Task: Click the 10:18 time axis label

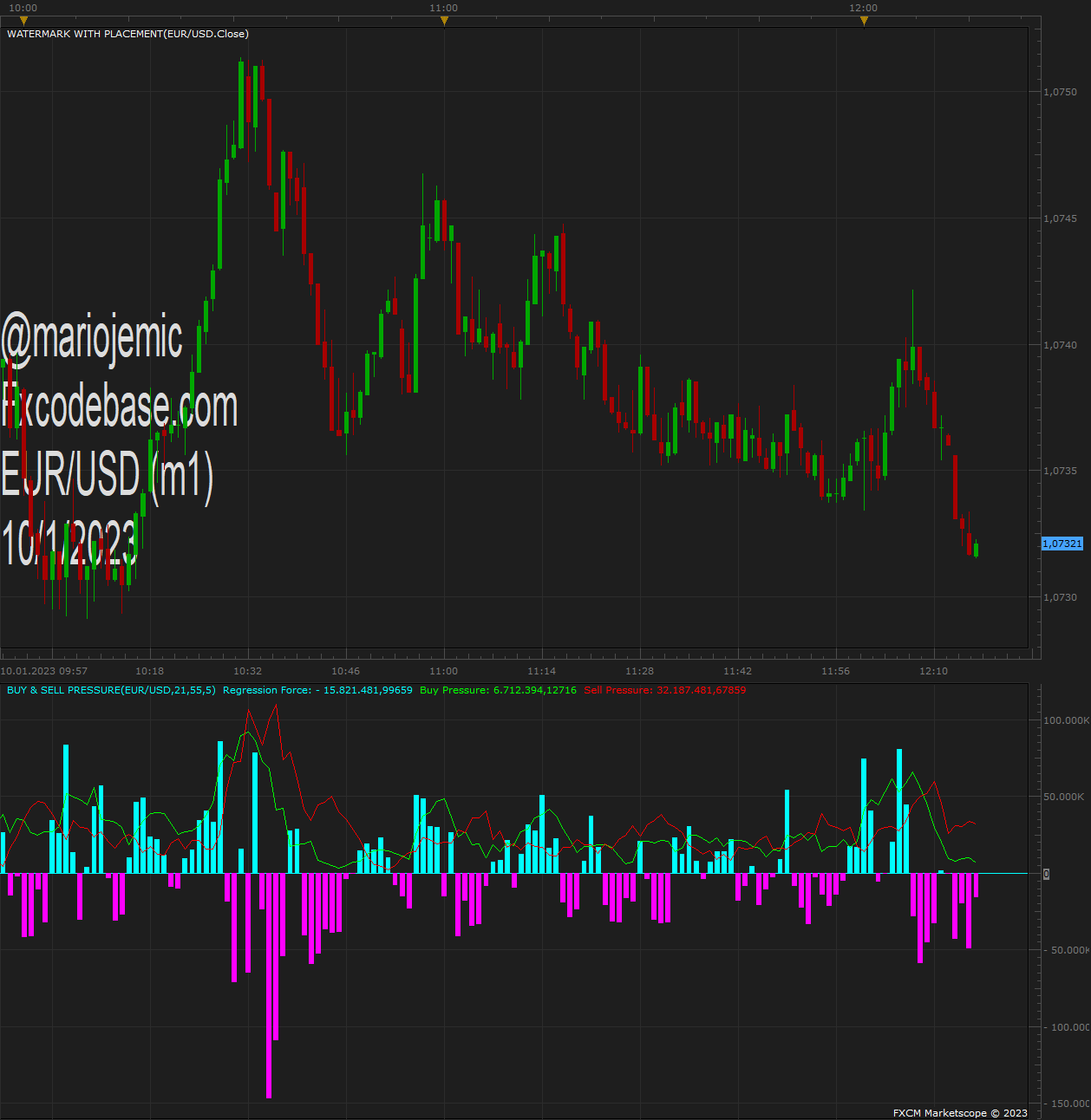Action: click(150, 671)
